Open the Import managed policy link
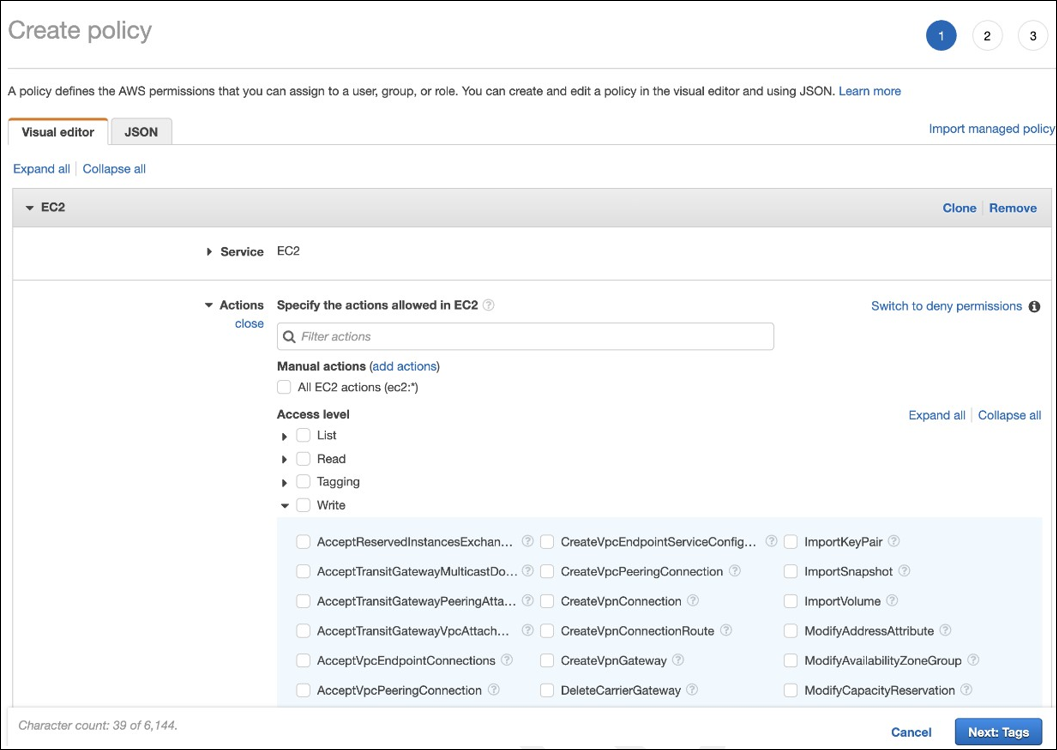Viewport: 1057px width, 750px height. (x=991, y=129)
